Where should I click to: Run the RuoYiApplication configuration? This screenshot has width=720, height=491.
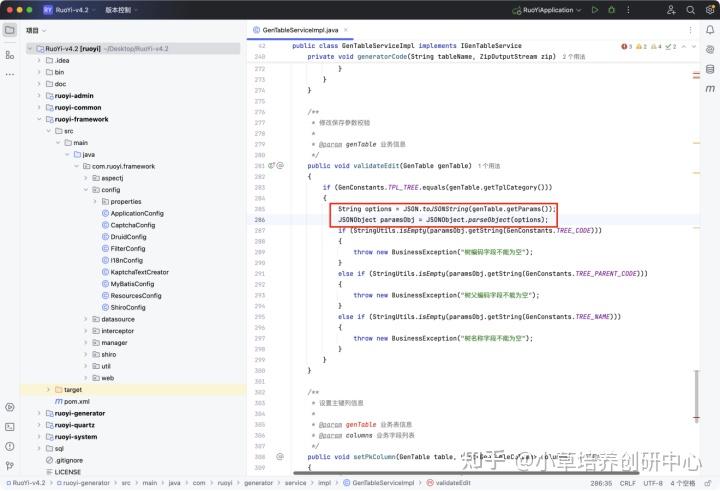tap(594, 10)
